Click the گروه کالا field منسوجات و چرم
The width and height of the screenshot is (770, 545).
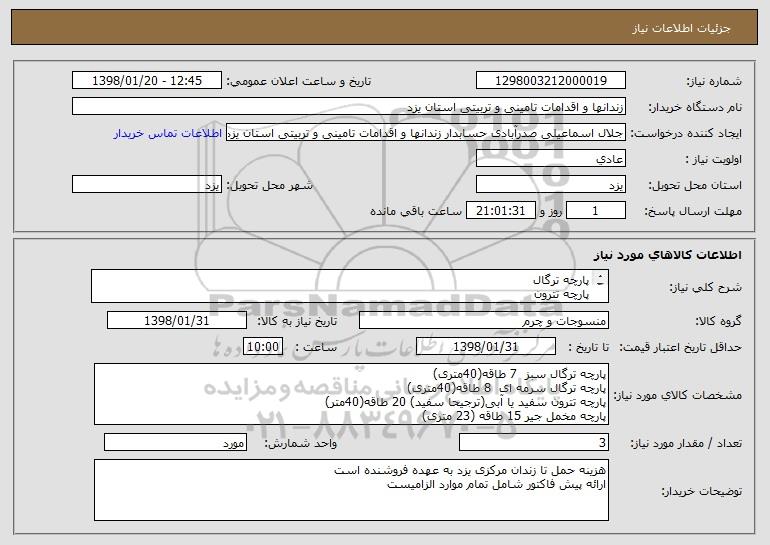[484, 321]
